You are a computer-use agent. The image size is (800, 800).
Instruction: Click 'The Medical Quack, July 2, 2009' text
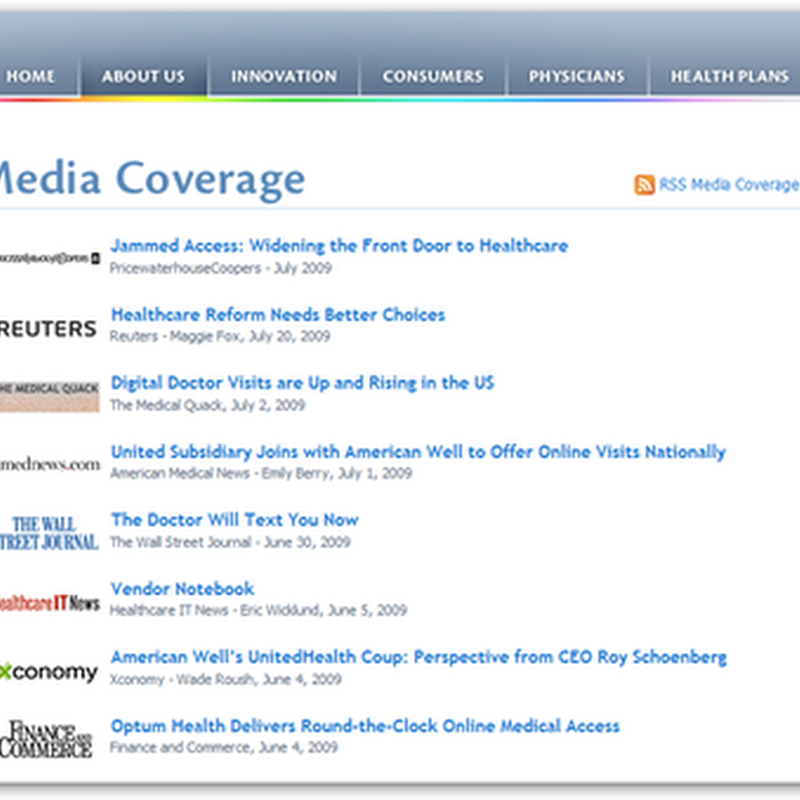[x=208, y=405]
